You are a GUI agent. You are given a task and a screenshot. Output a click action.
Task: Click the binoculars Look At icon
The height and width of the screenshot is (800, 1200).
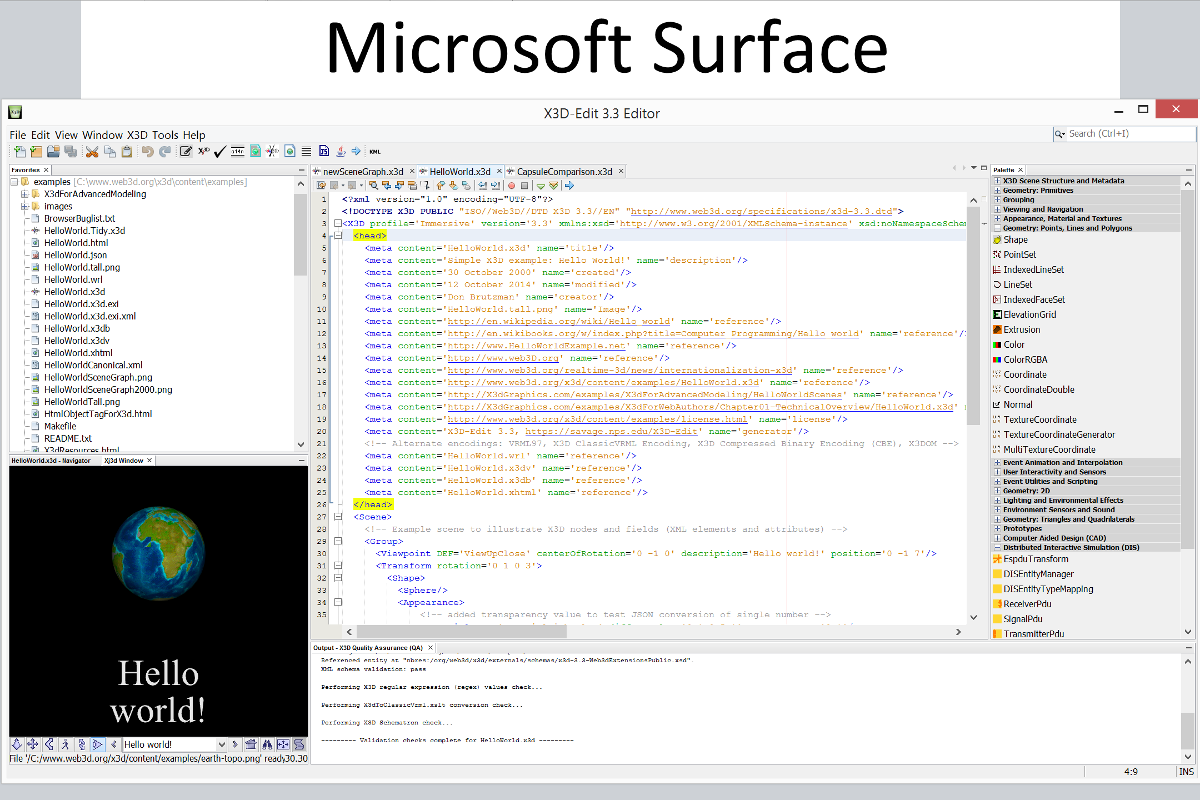(x=267, y=745)
